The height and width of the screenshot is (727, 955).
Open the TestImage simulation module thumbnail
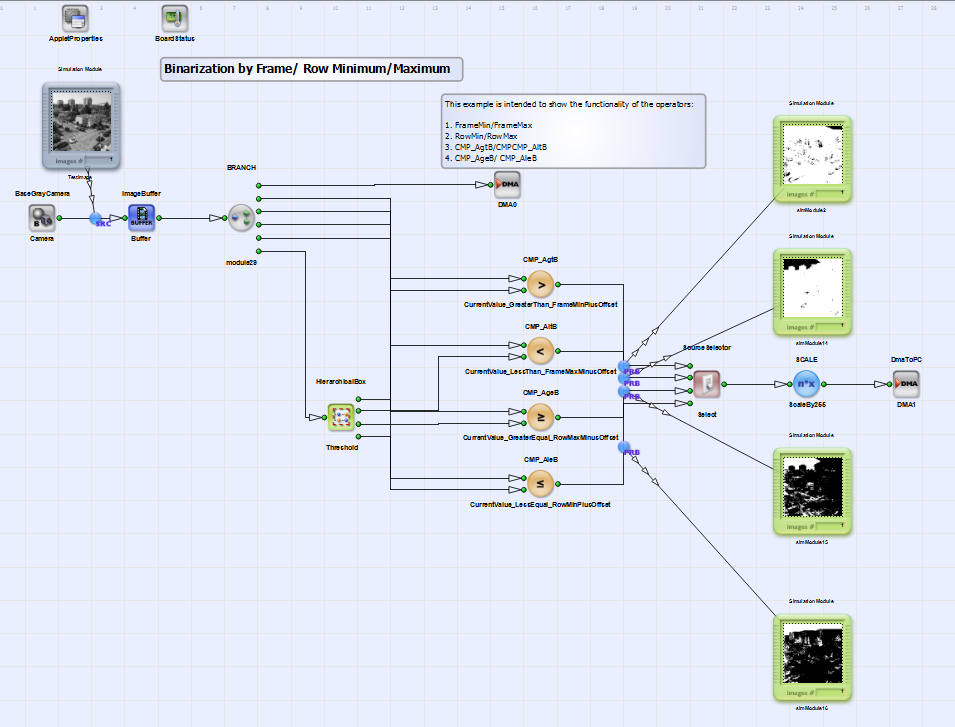(81, 126)
